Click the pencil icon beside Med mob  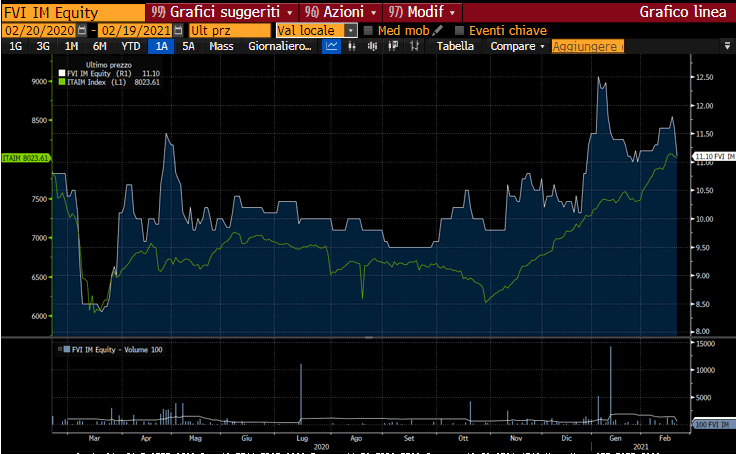coord(437,30)
